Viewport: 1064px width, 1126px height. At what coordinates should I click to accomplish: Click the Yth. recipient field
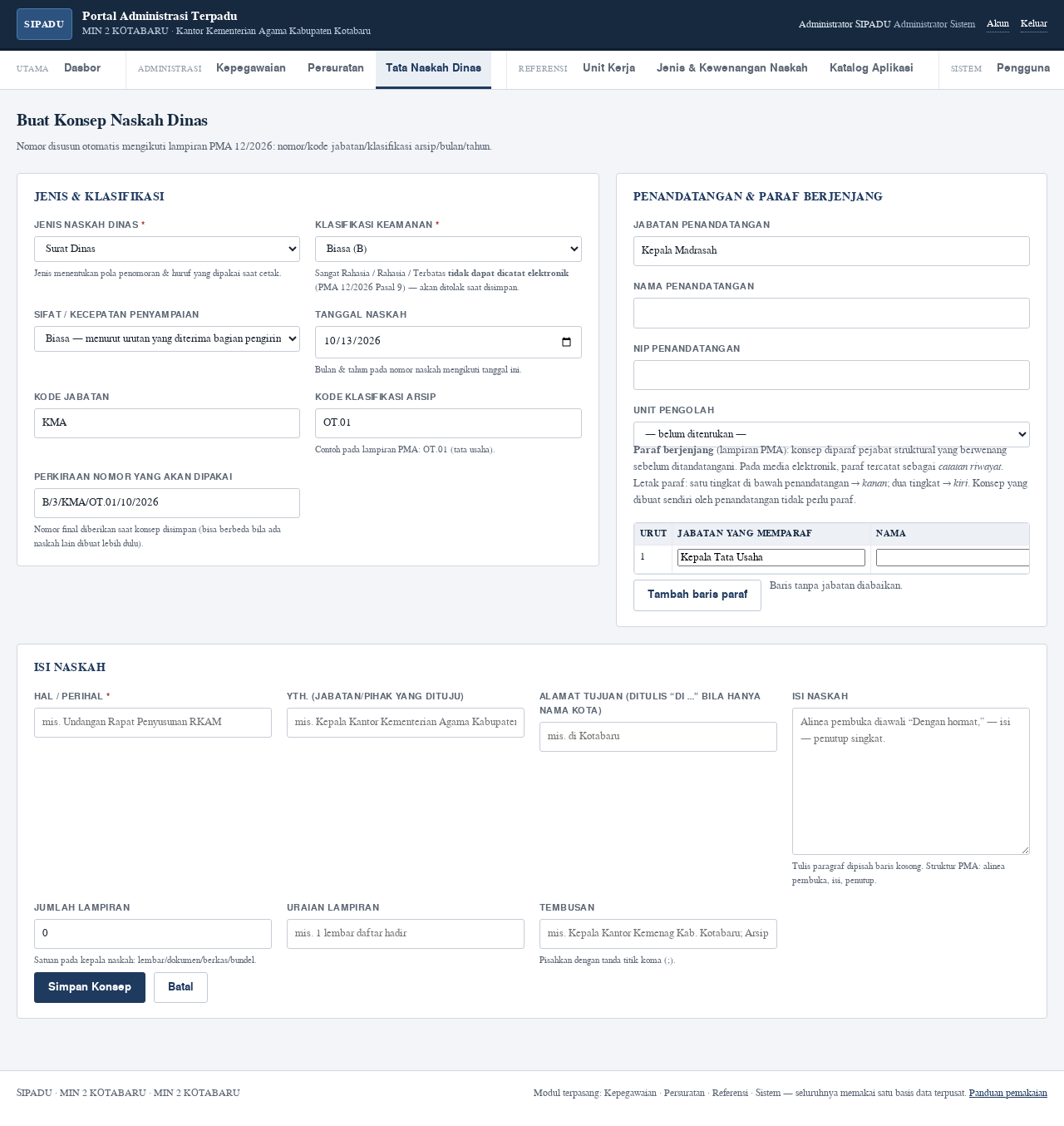(x=406, y=723)
